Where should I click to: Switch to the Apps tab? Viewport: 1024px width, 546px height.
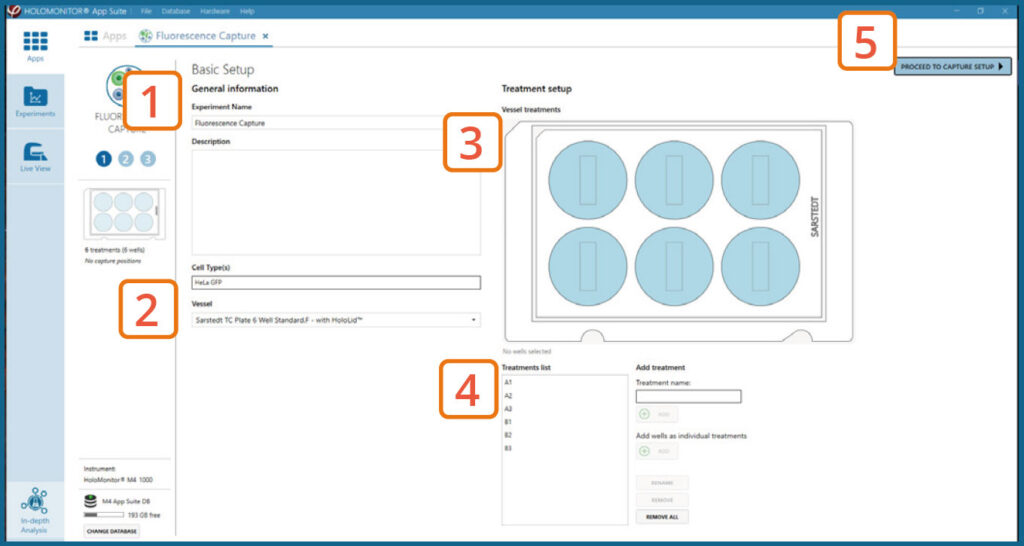pyautogui.click(x=105, y=36)
